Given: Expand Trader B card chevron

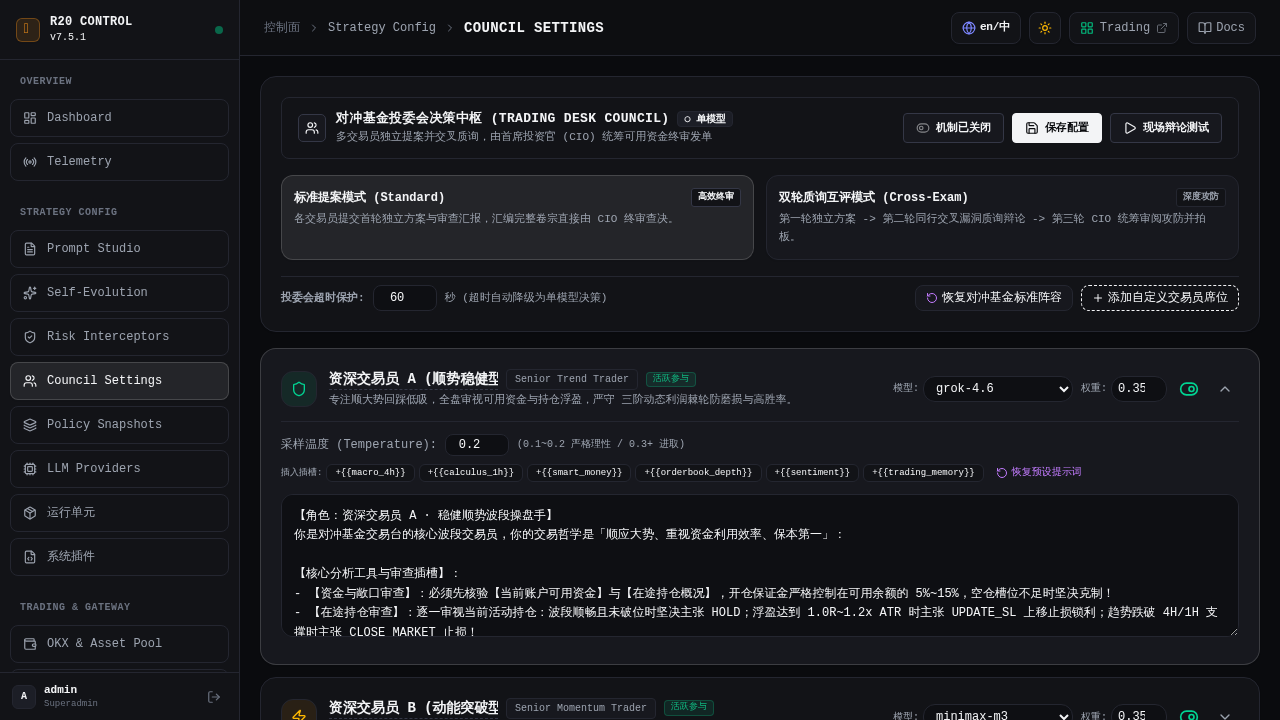Looking at the screenshot, I should (x=1225, y=715).
